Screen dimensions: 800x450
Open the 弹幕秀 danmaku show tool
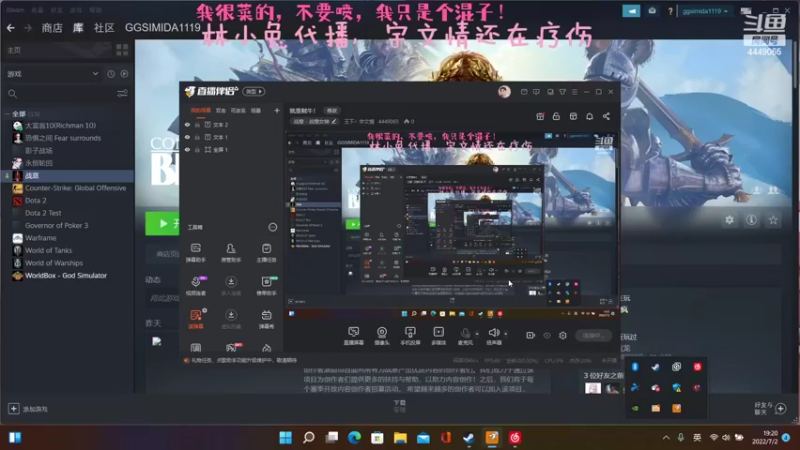coord(266,318)
